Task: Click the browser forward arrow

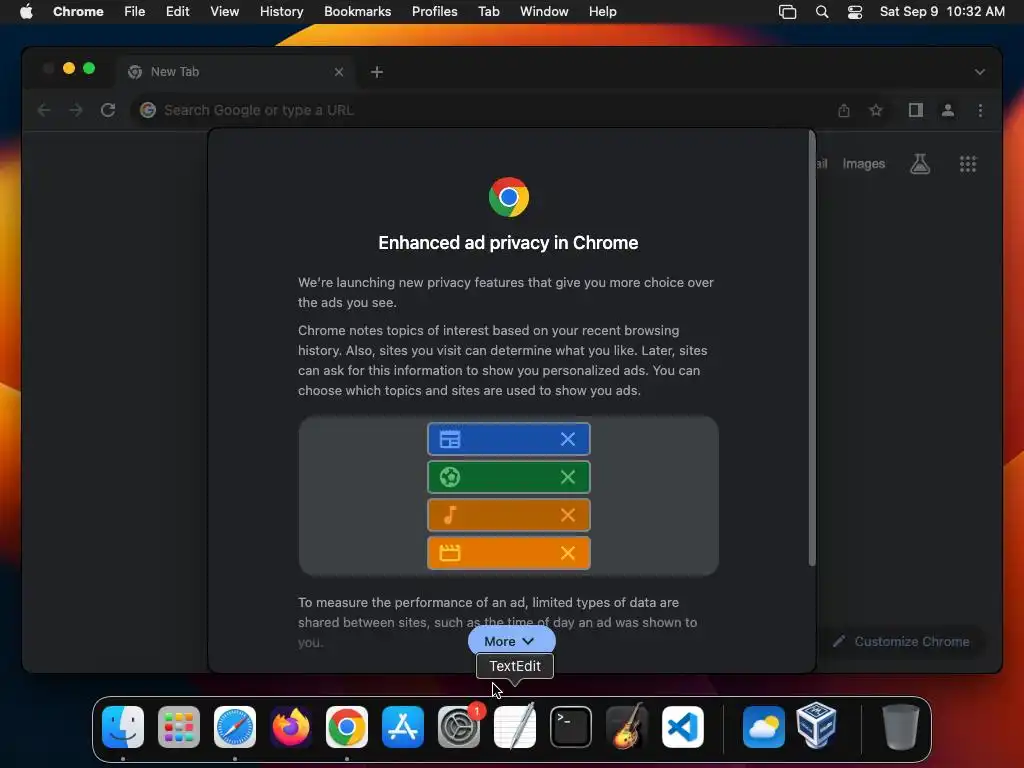Action: coord(76,110)
